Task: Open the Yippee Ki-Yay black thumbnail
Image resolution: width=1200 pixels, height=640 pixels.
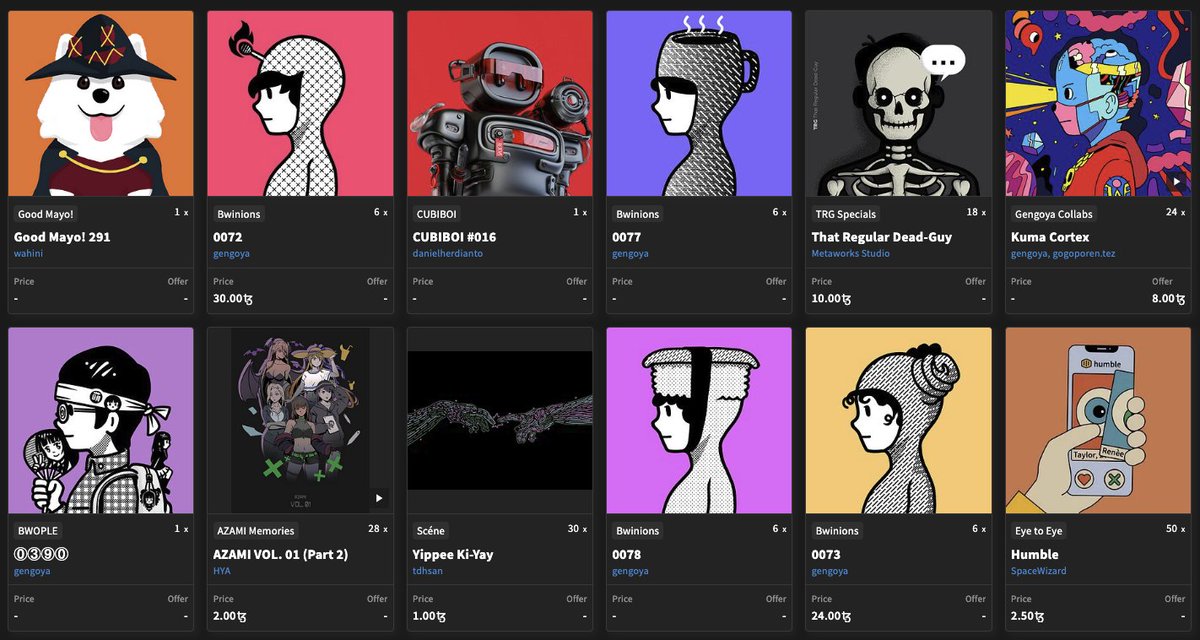Action: [500, 421]
